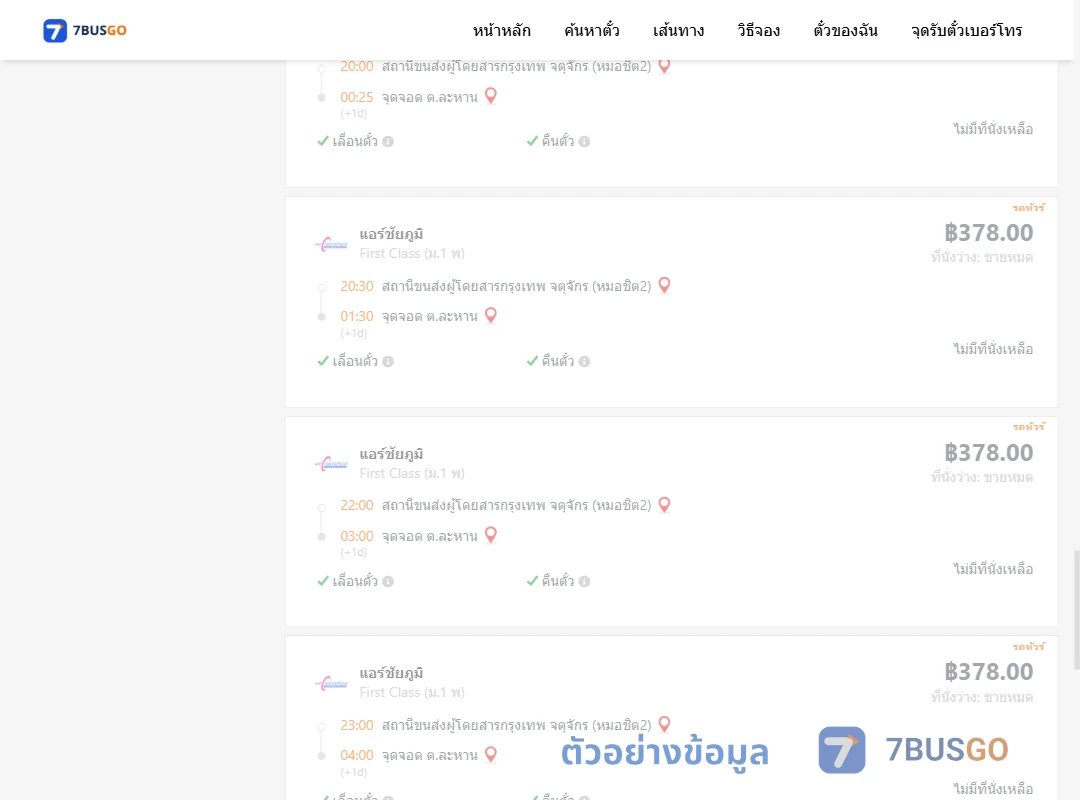Click map pin for 22:00 Mo Chit 2 departure

click(664, 505)
